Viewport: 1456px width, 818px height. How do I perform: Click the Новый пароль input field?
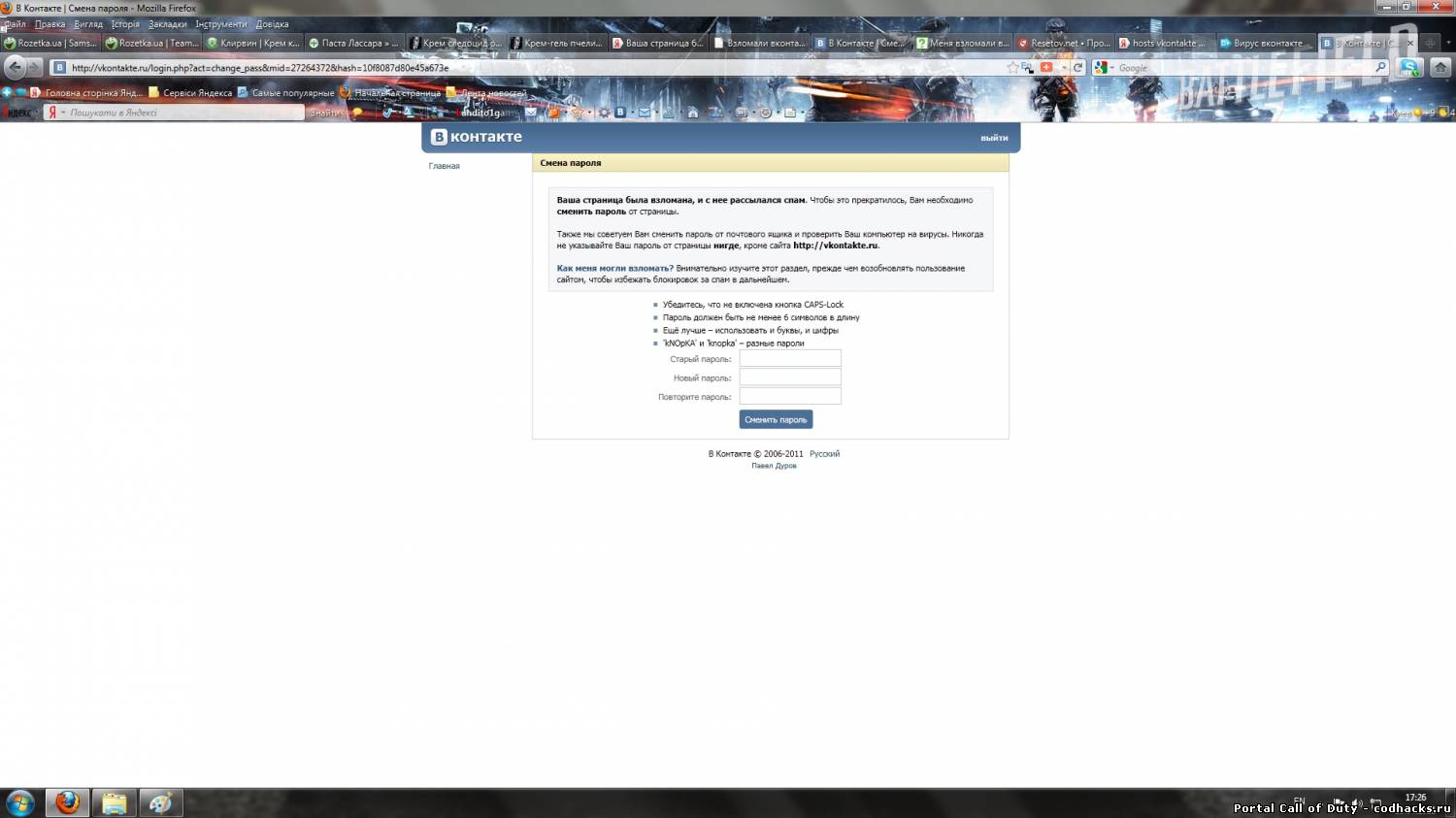(790, 377)
